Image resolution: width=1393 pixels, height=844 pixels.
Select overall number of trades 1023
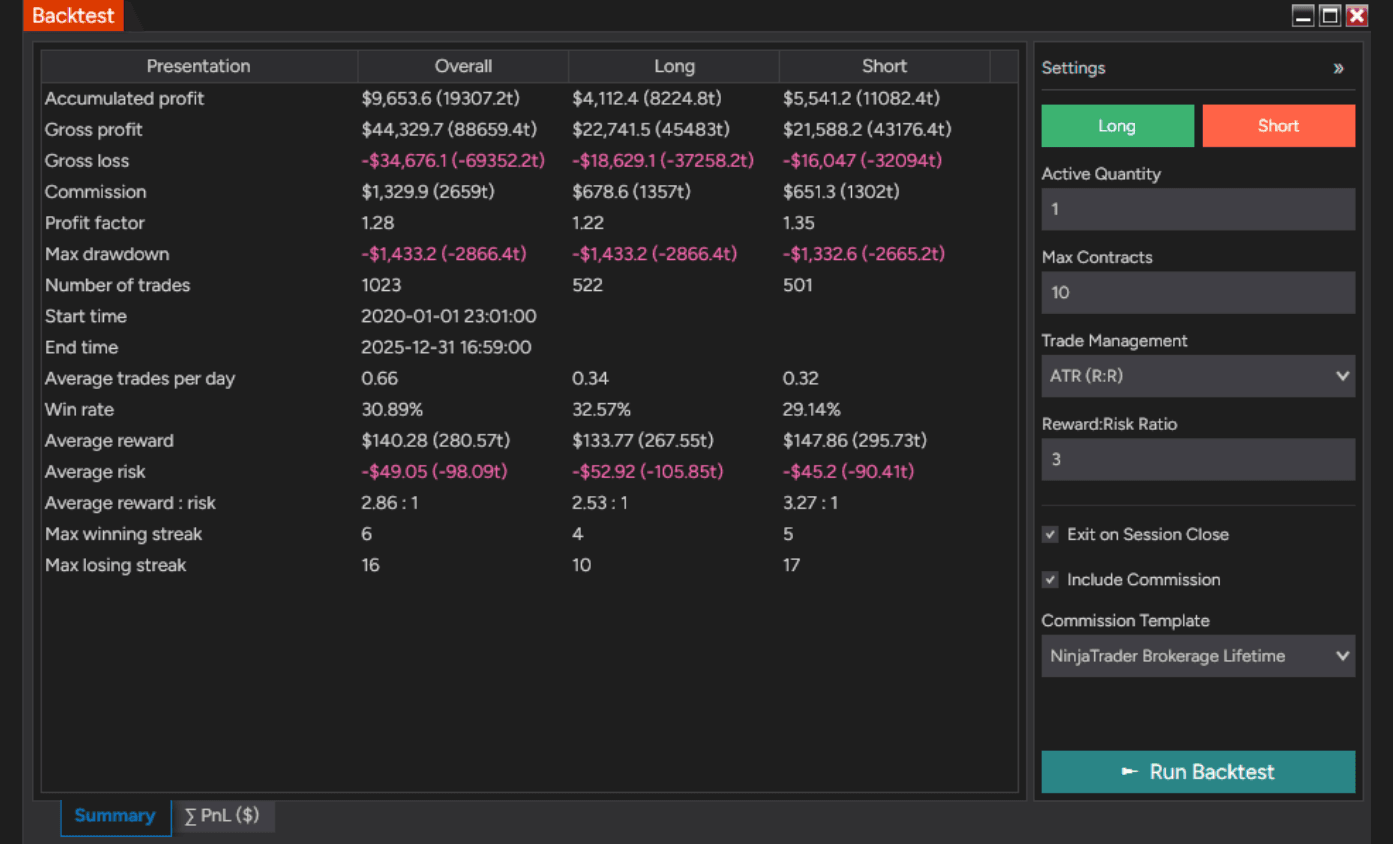381,285
